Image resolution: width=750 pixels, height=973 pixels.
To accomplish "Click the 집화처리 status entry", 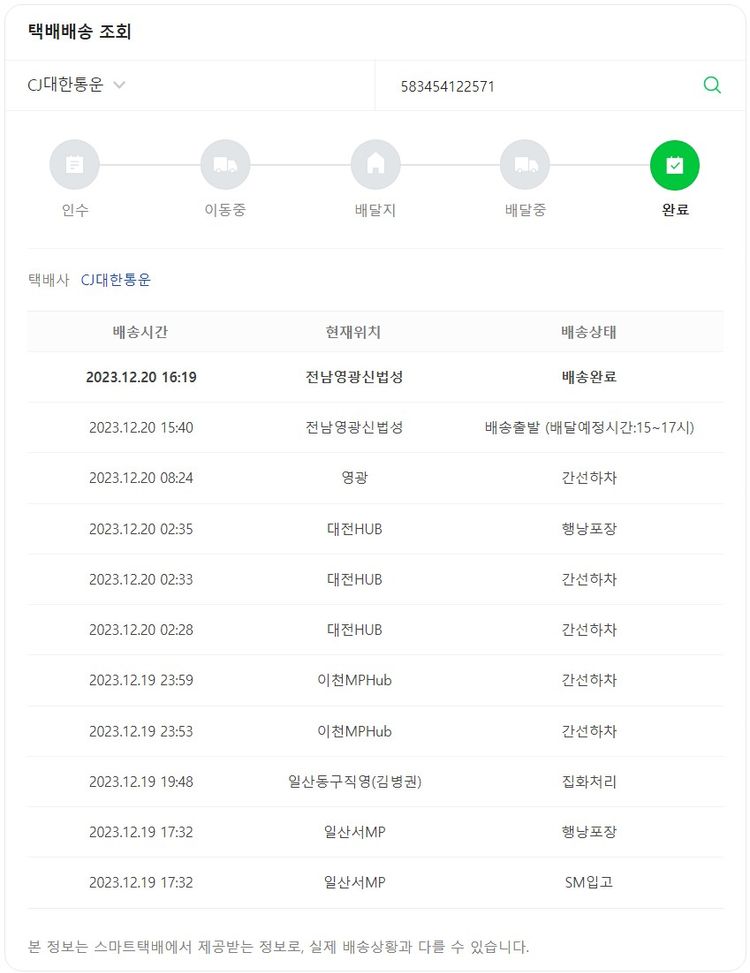I will 589,781.
